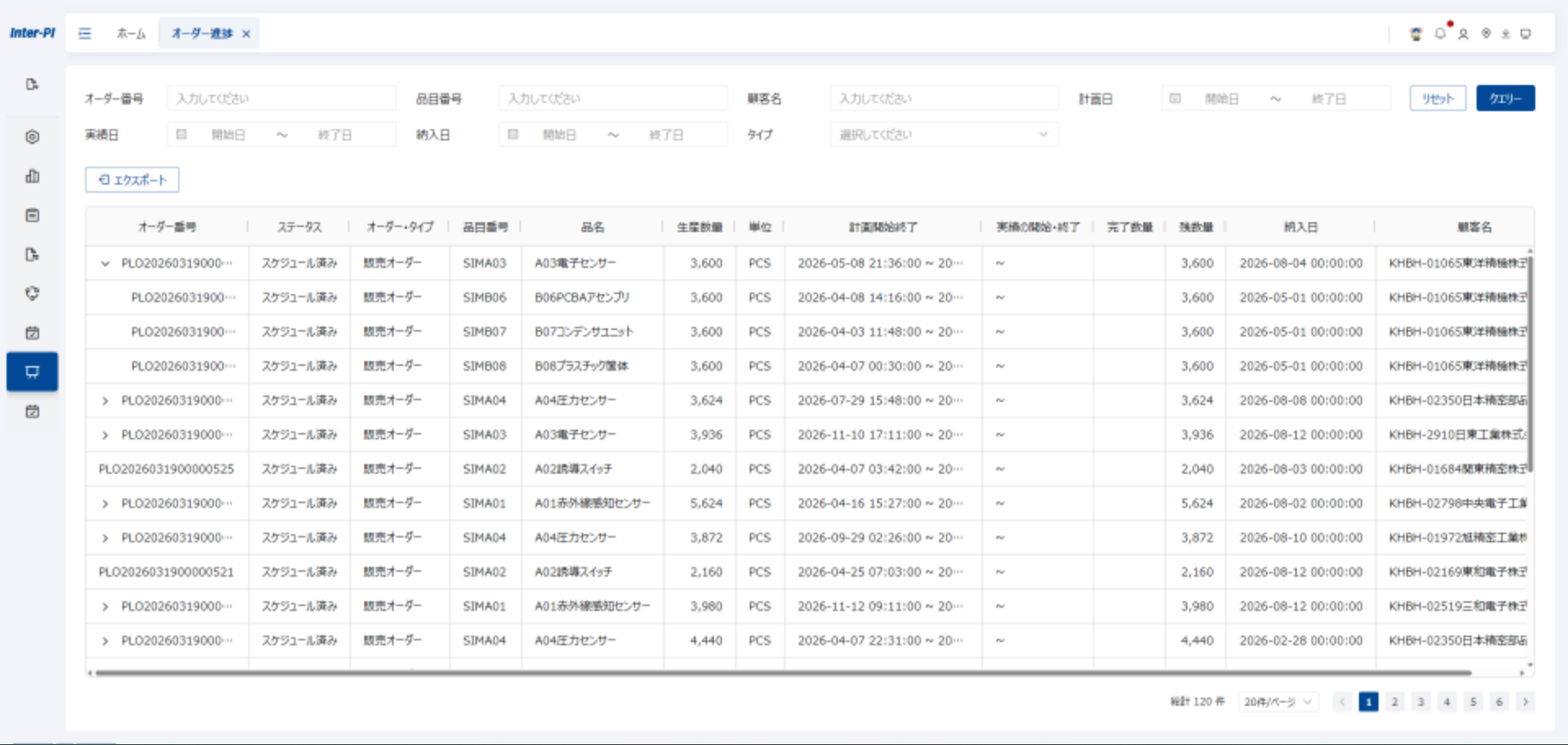This screenshot has height=745, width=1568.
Task: Switch to the ホーム tab
Action: click(131, 33)
